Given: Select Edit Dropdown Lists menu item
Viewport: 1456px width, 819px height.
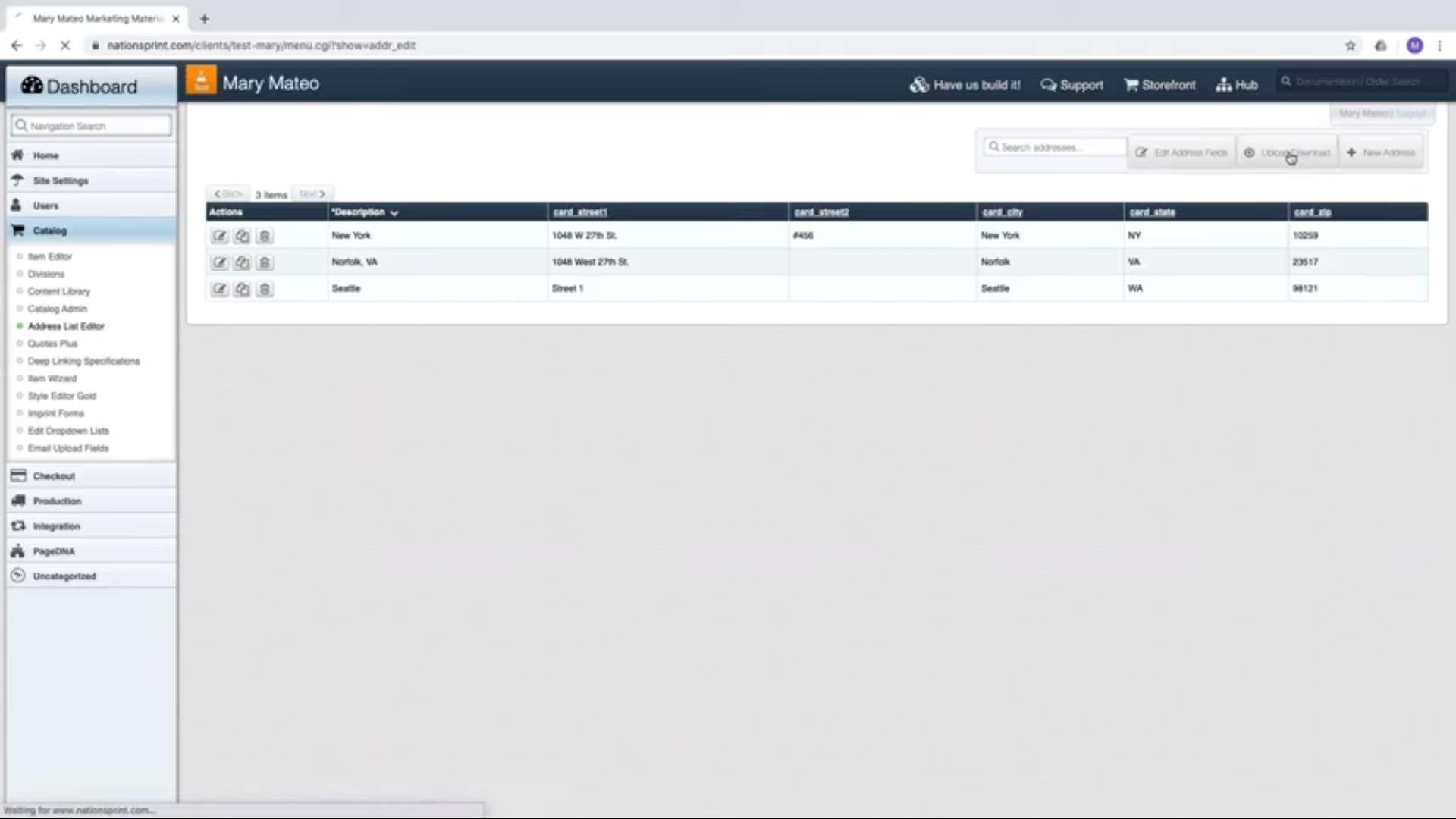Looking at the screenshot, I should pyautogui.click(x=68, y=431).
